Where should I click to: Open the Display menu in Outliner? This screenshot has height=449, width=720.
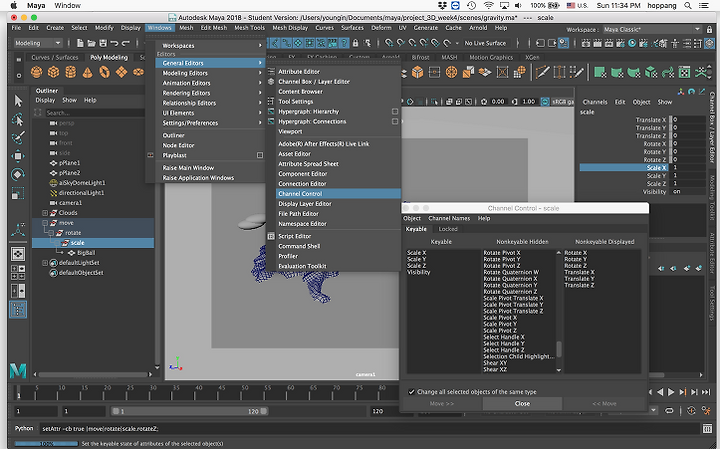click(45, 100)
